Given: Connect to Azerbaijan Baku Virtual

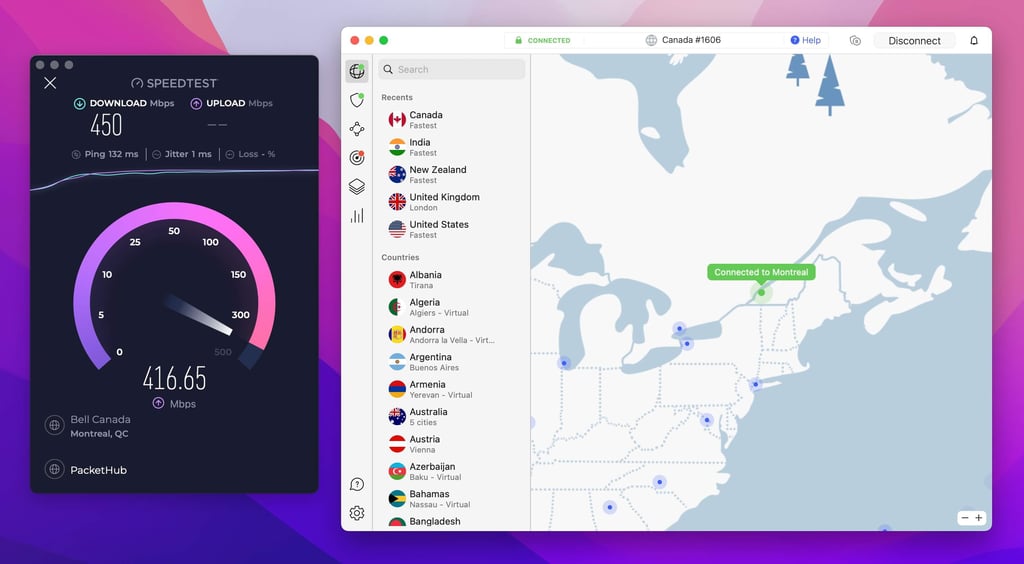Looking at the screenshot, I should pyautogui.click(x=452, y=471).
